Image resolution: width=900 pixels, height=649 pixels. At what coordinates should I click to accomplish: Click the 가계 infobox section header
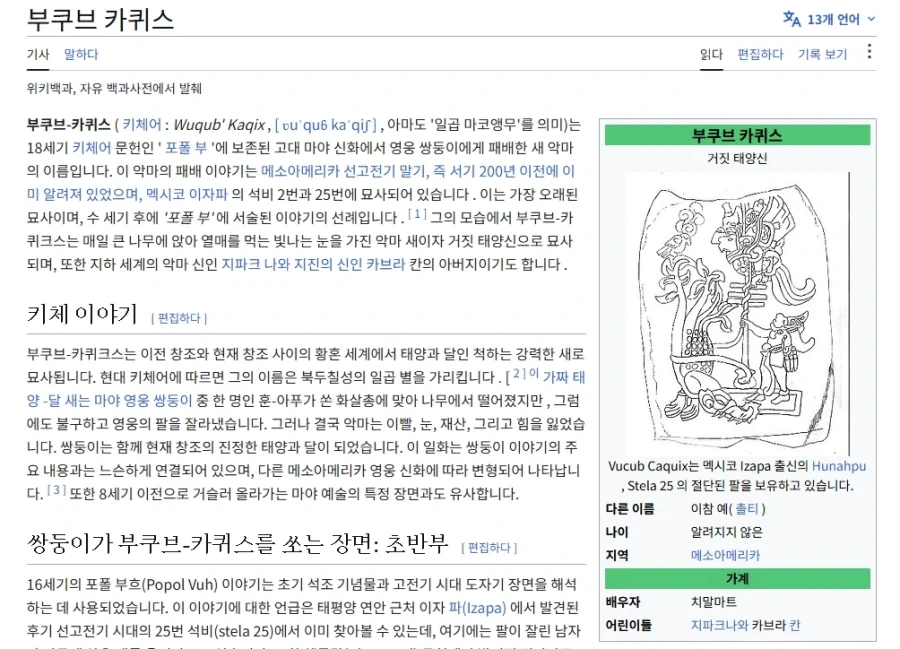tap(737, 578)
